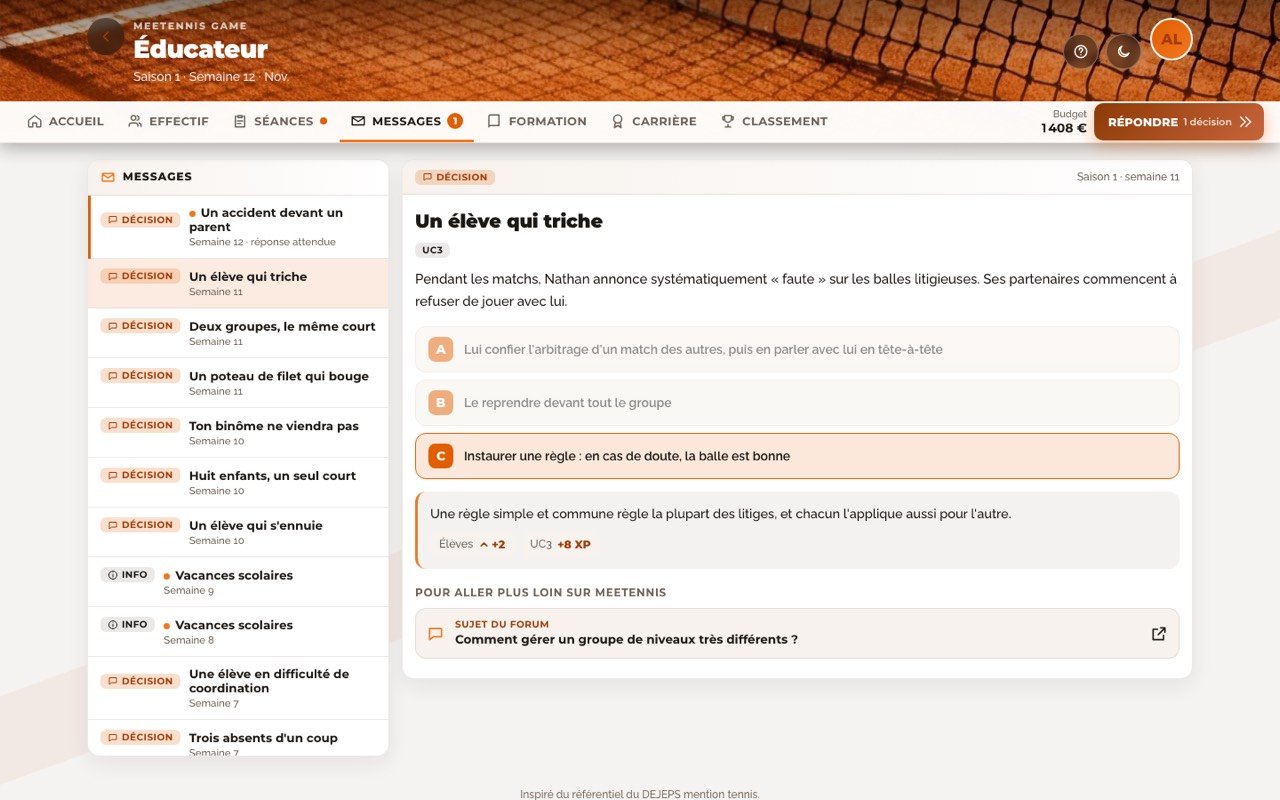Select message Un élève qui triche in list
The height and width of the screenshot is (800, 1280).
point(238,283)
